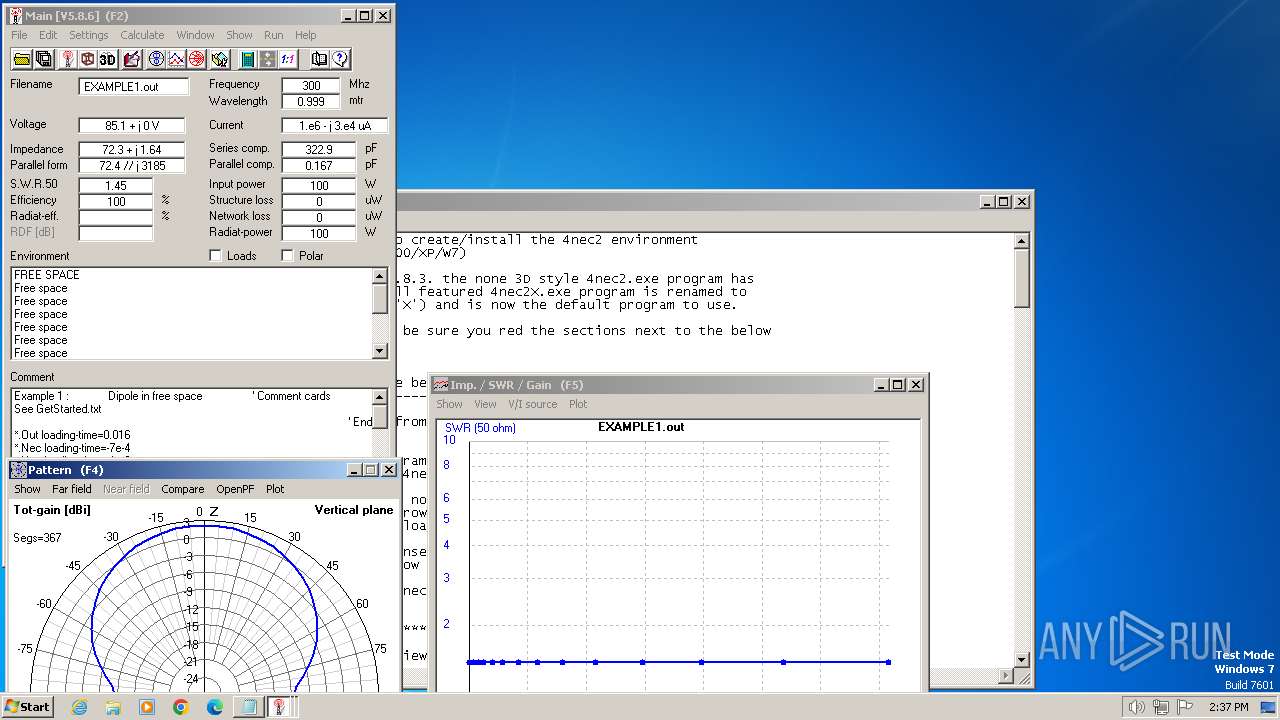Select FREE SPACE in Environment list
The width and height of the screenshot is (1280, 720).
coord(191,275)
